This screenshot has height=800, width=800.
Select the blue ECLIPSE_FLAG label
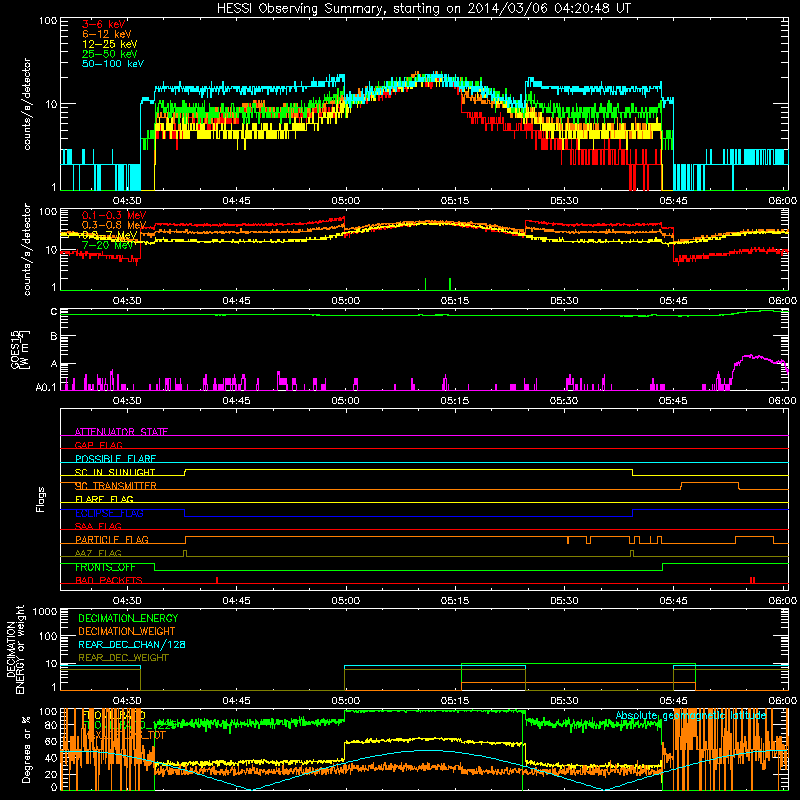(109, 513)
